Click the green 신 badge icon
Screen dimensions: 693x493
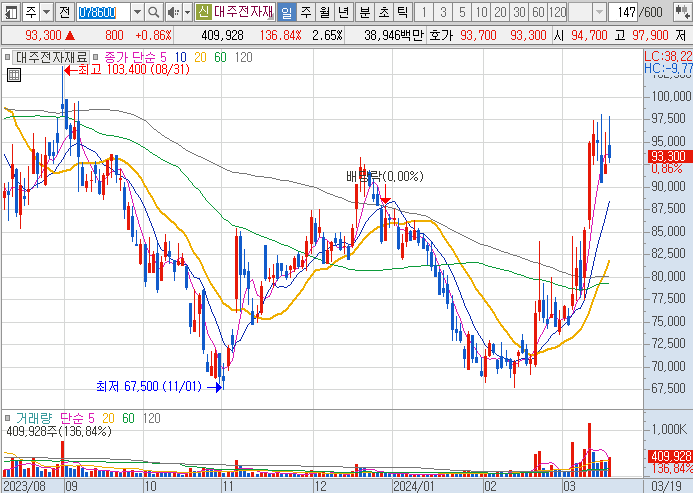coord(203,12)
